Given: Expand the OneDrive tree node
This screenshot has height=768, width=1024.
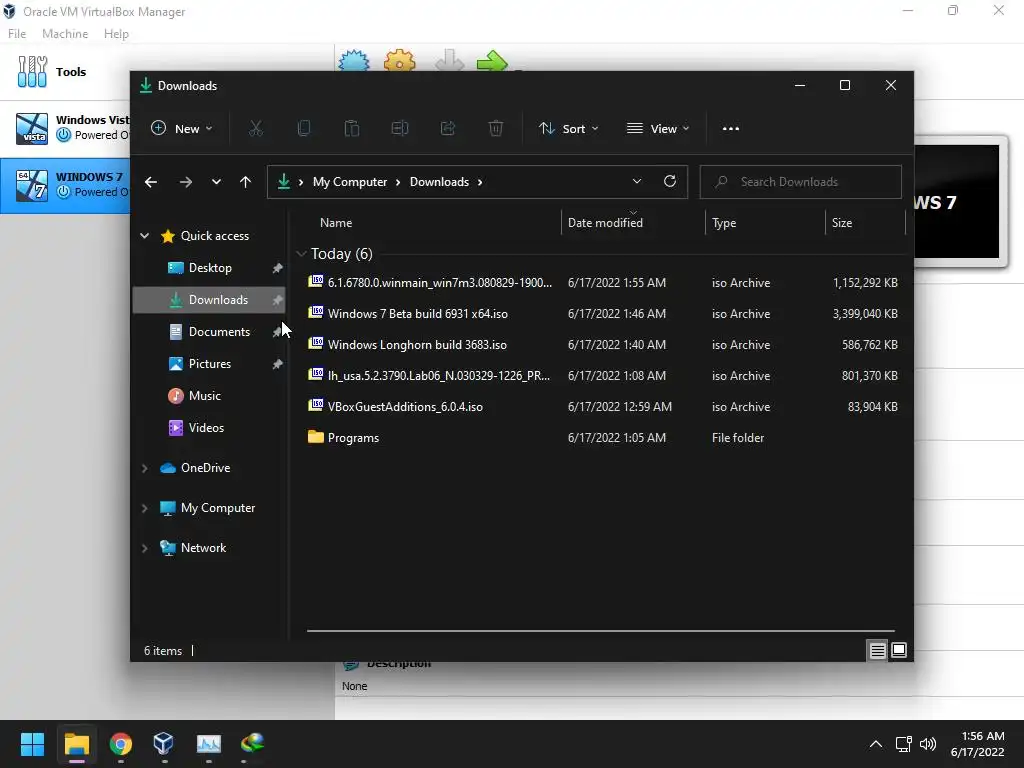Looking at the screenshot, I should coord(144,468).
